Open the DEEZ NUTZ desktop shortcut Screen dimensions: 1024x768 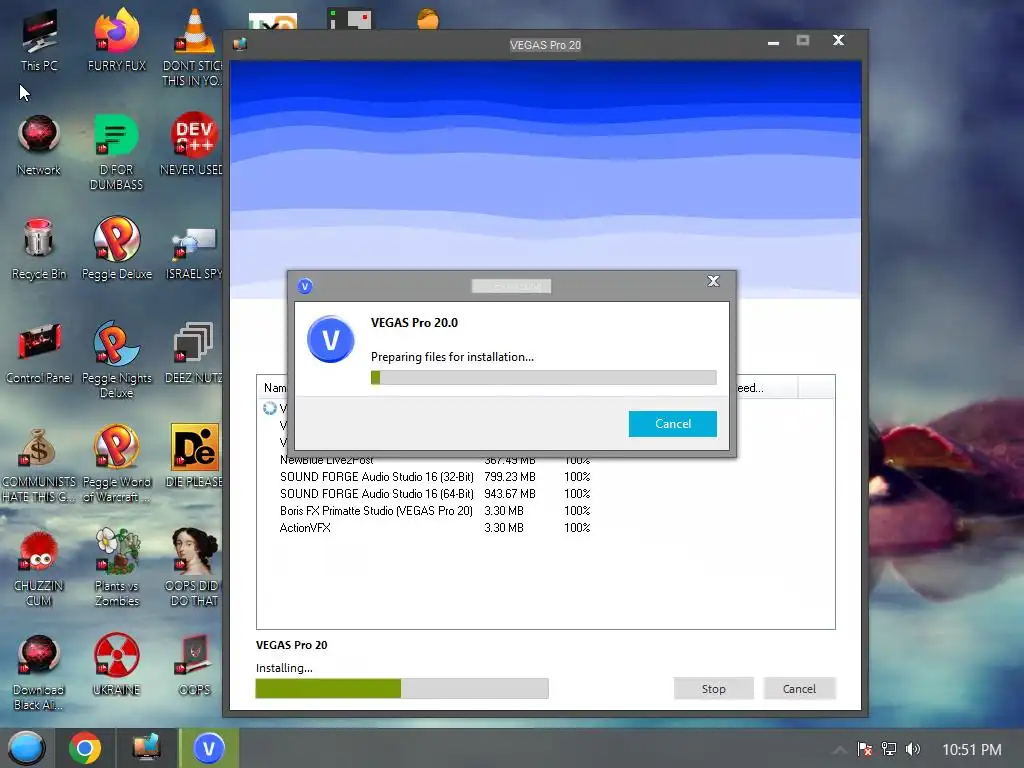coord(193,353)
